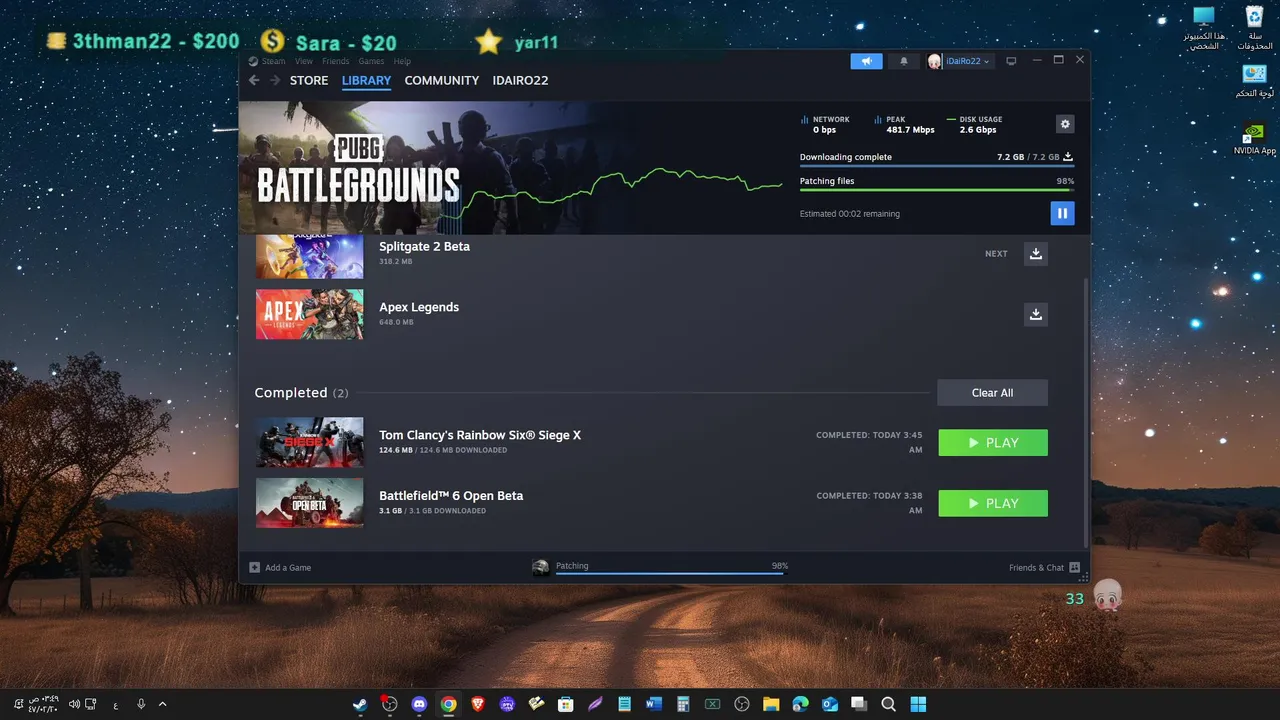
Task: Open Apex Legends thumbnail
Action: pos(309,314)
